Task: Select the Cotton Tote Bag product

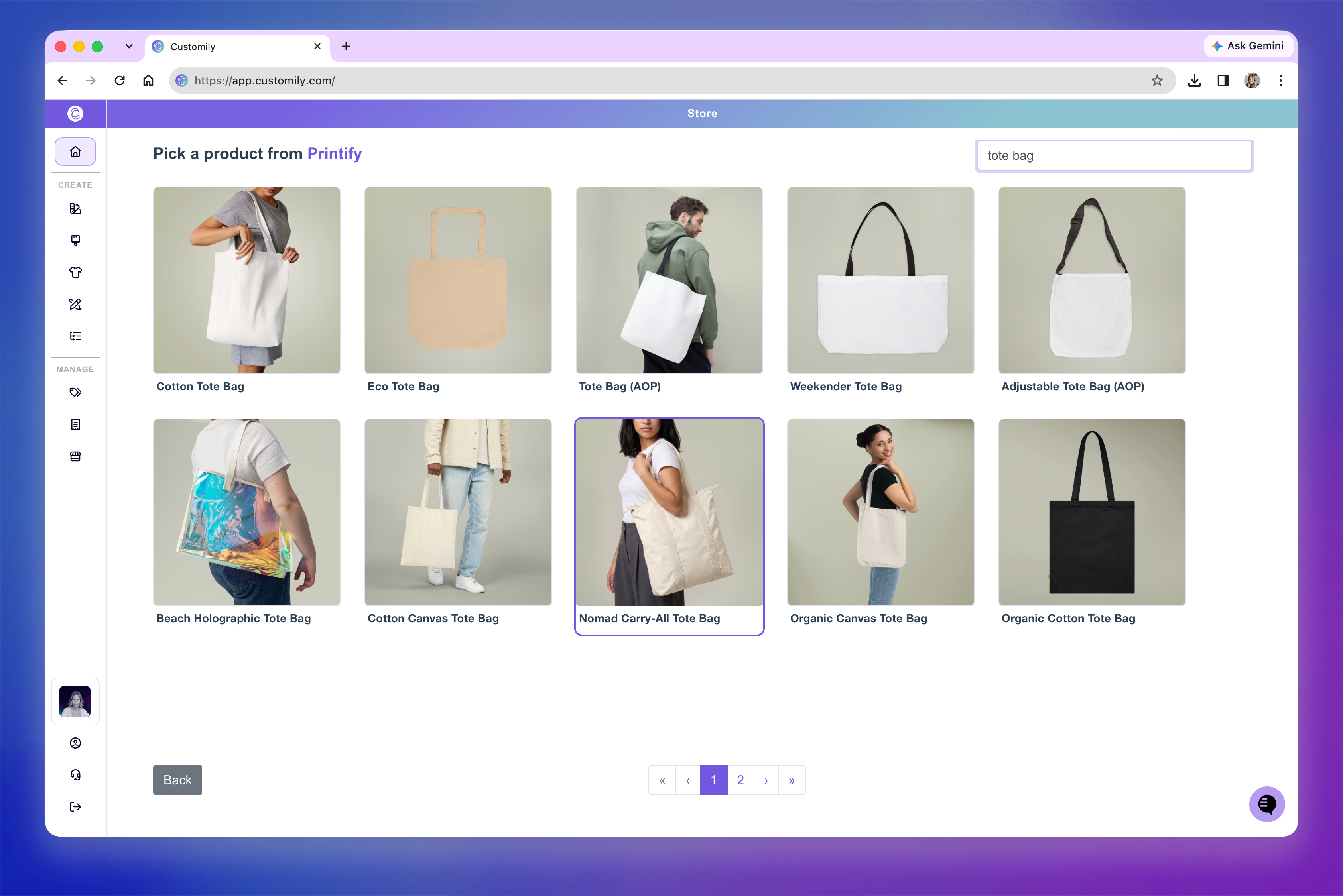Action: [246, 291]
